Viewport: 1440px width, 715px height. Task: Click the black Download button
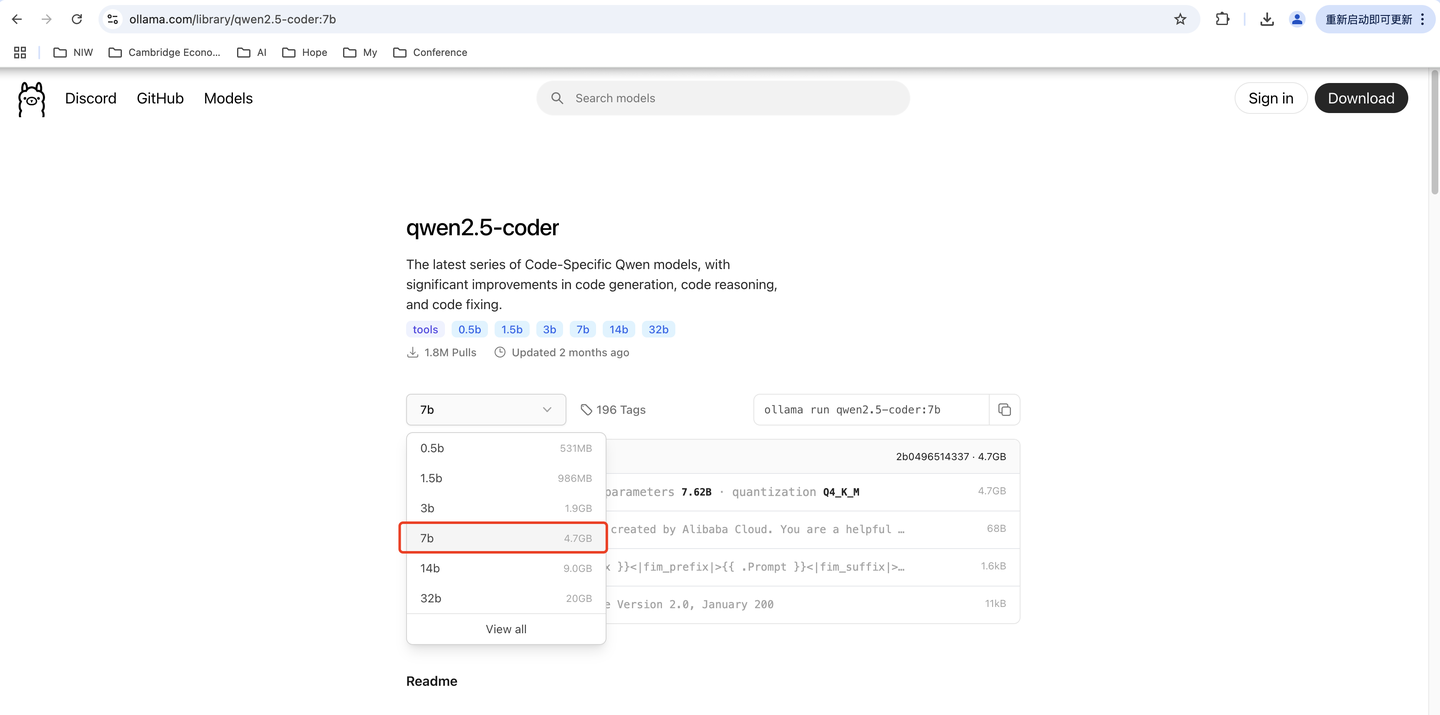(x=1361, y=98)
